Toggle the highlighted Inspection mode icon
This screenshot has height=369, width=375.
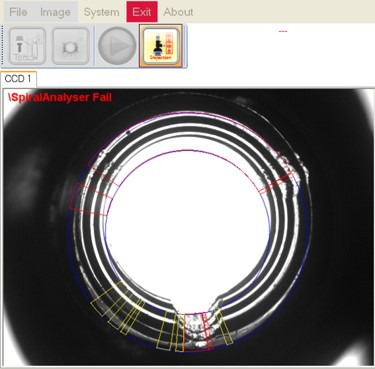(x=161, y=46)
